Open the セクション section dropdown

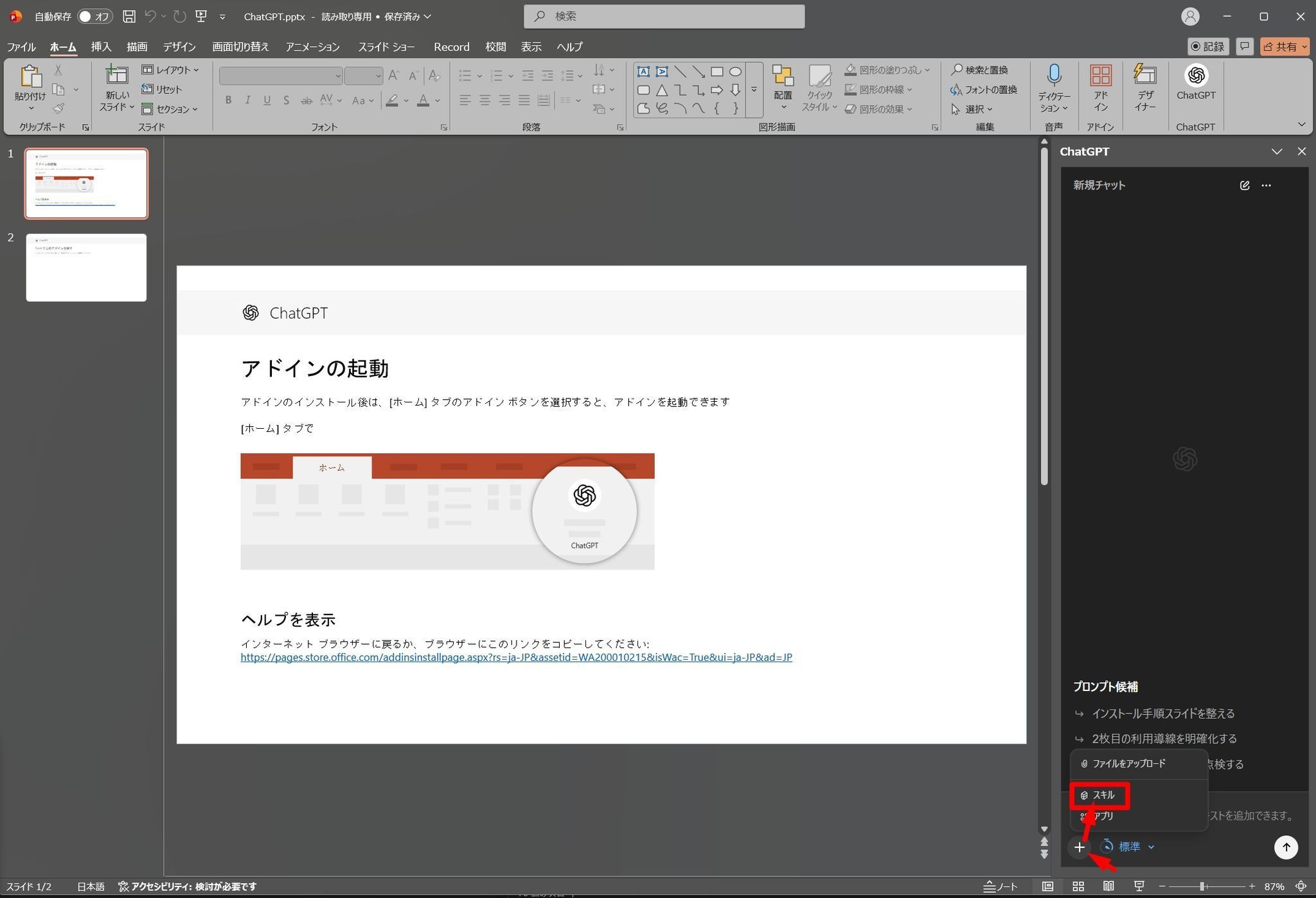(170, 109)
